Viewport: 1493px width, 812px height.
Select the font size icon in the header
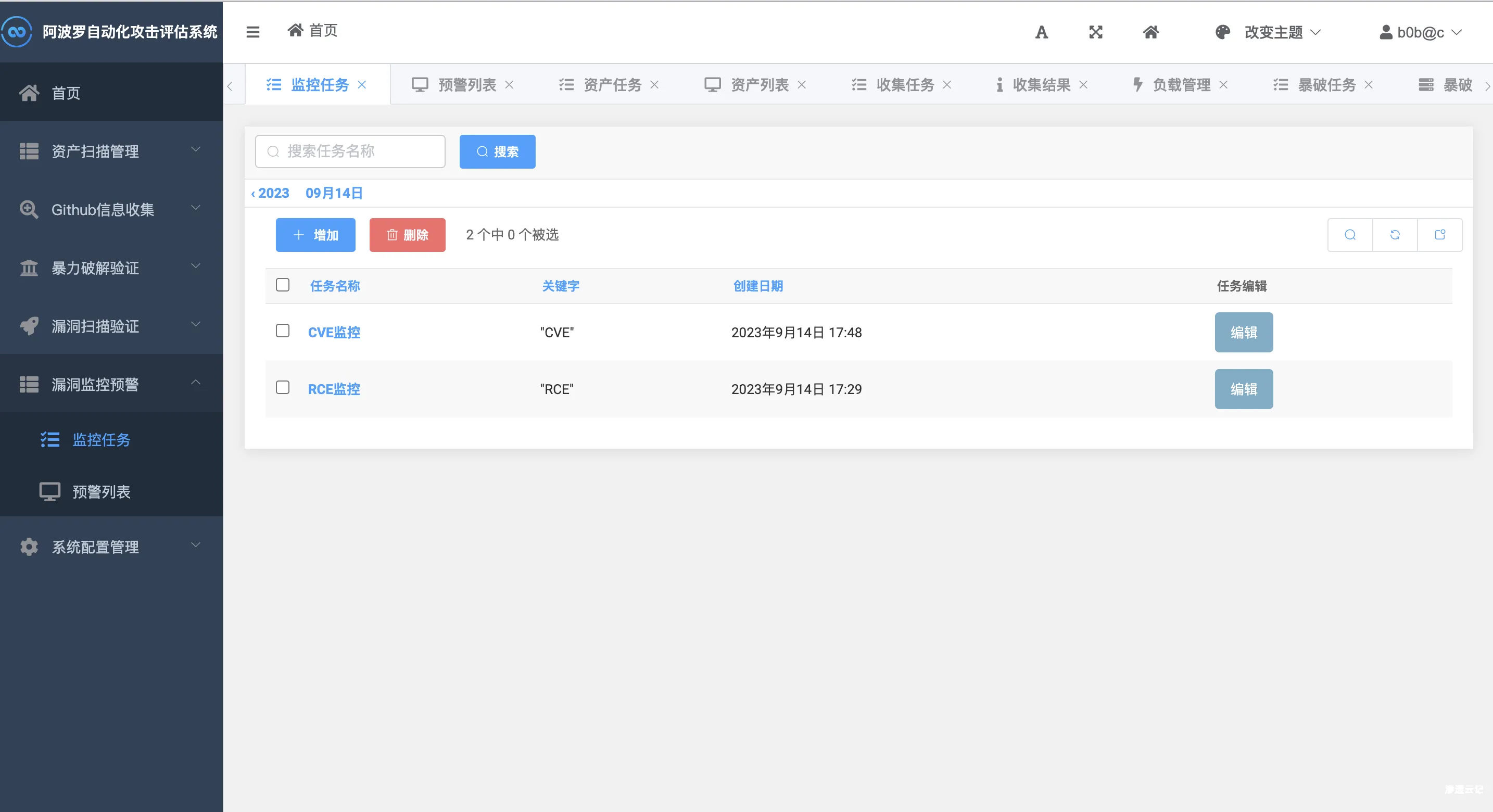click(x=1041, y=32)
